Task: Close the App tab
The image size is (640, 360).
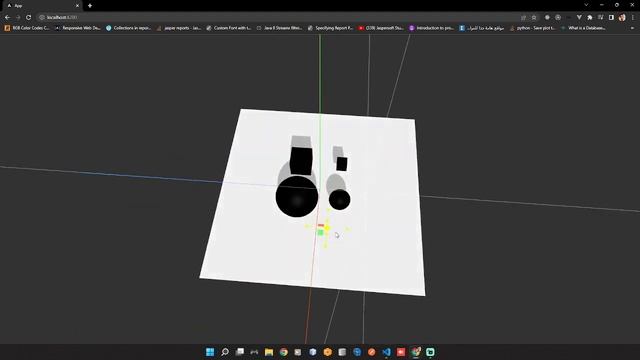Action: [x=77, y=6]
